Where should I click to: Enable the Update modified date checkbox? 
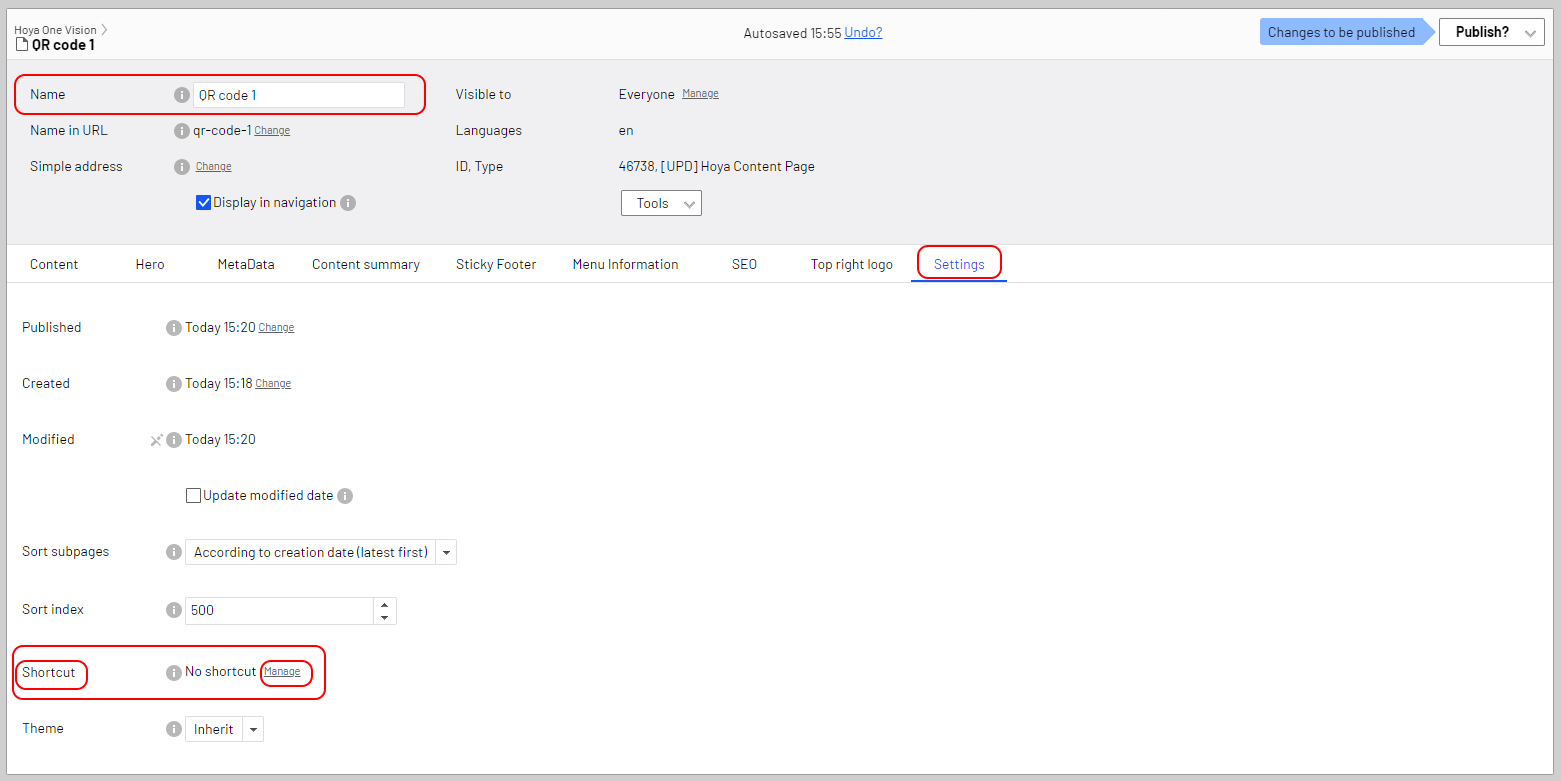[194, 496]
